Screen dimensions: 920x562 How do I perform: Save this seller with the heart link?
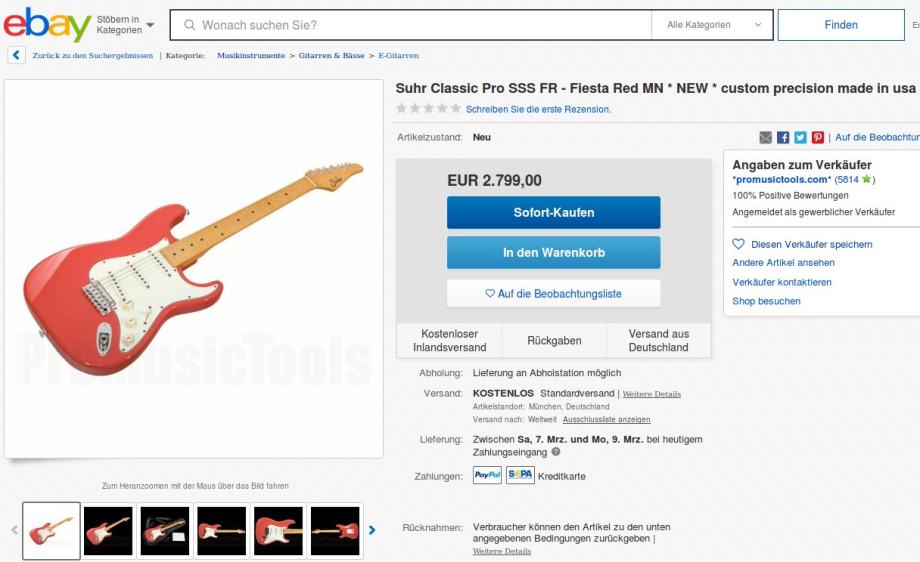(x=802, y=244)
